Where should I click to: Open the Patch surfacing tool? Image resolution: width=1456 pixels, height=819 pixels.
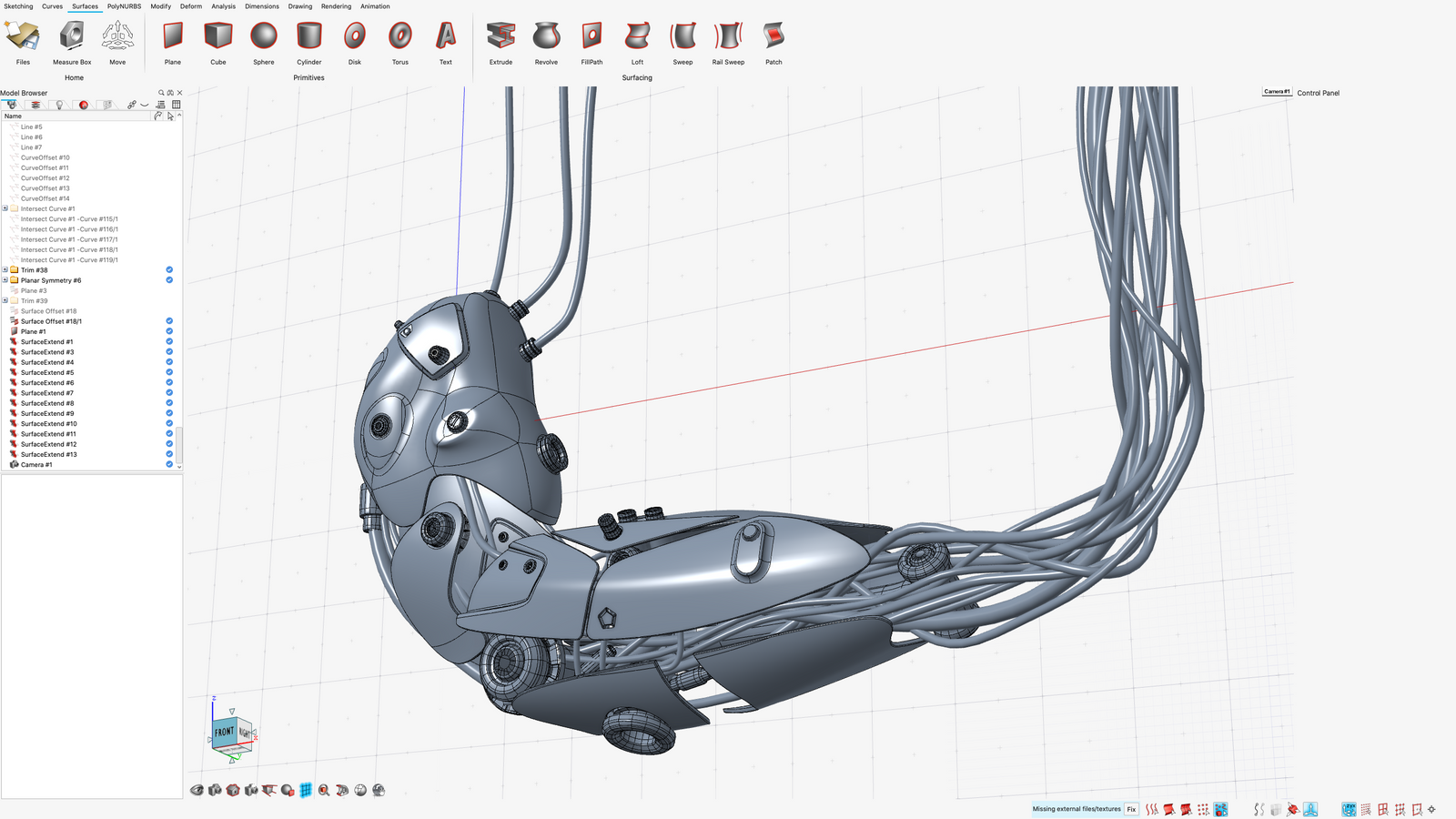773,38
